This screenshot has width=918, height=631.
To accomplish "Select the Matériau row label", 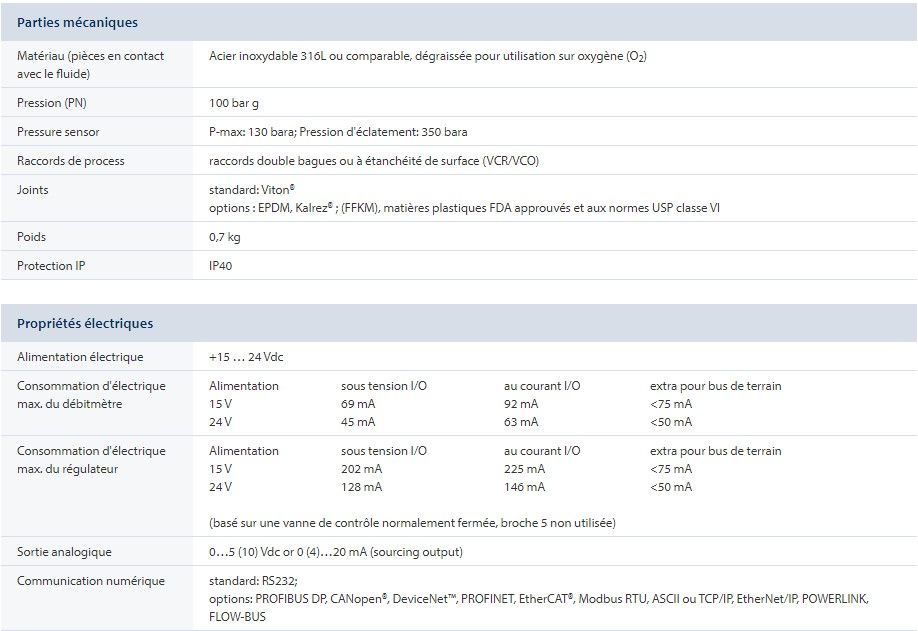I will [90, 64].
